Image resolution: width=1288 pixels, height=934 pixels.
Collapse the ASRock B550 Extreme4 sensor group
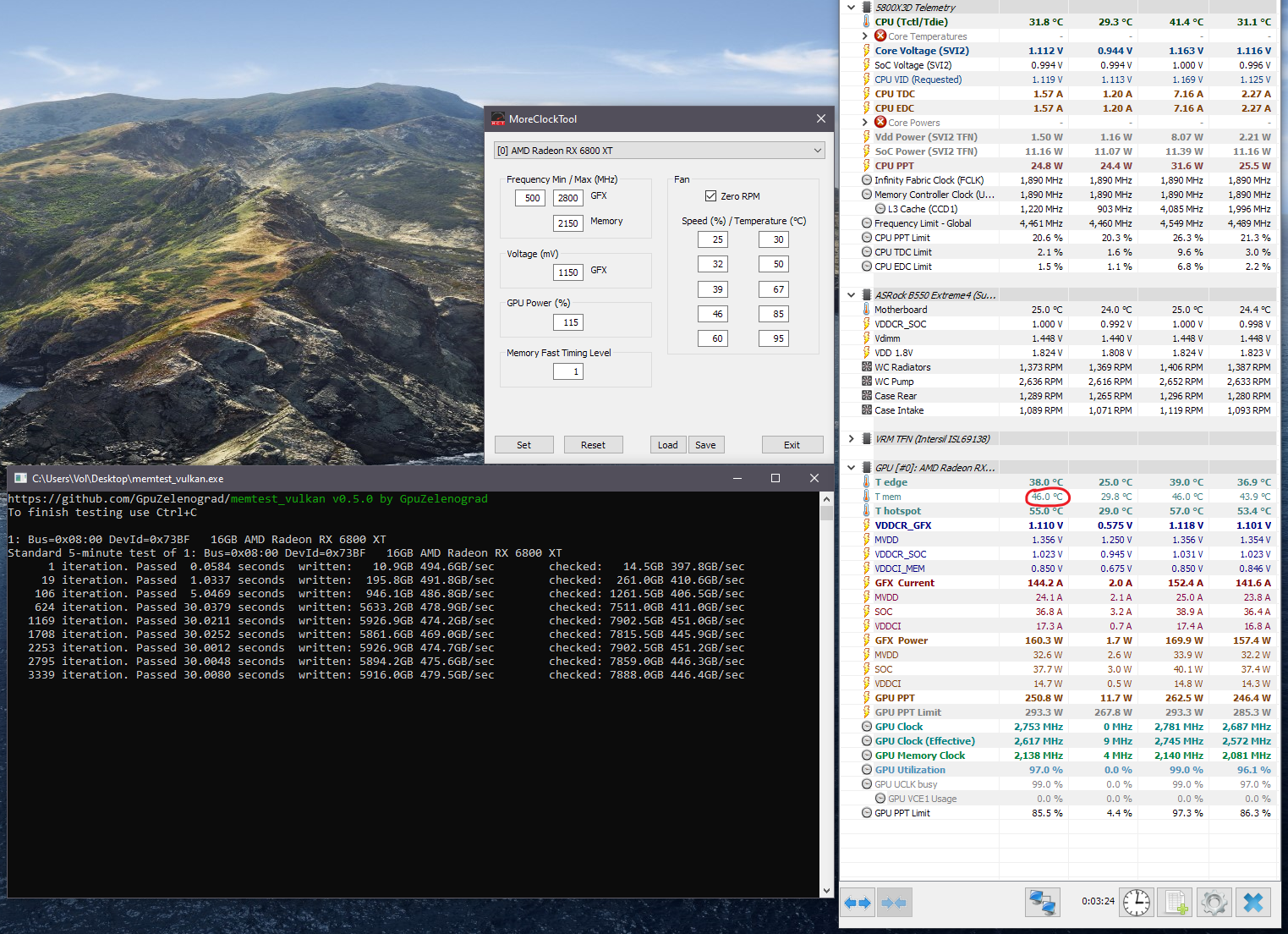851,295
